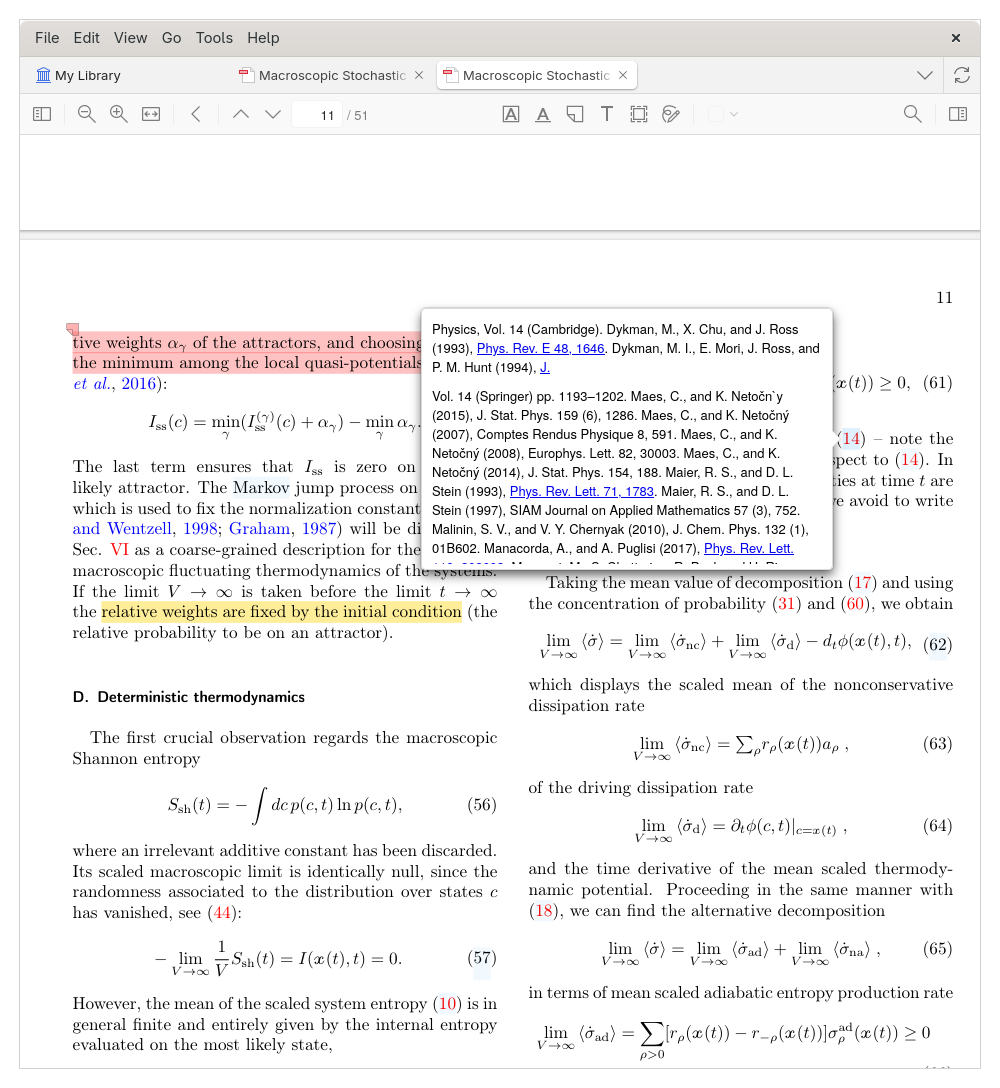Go to previous page arrow
This screenshot has width=1000, height=1088.
click(241, 114)
